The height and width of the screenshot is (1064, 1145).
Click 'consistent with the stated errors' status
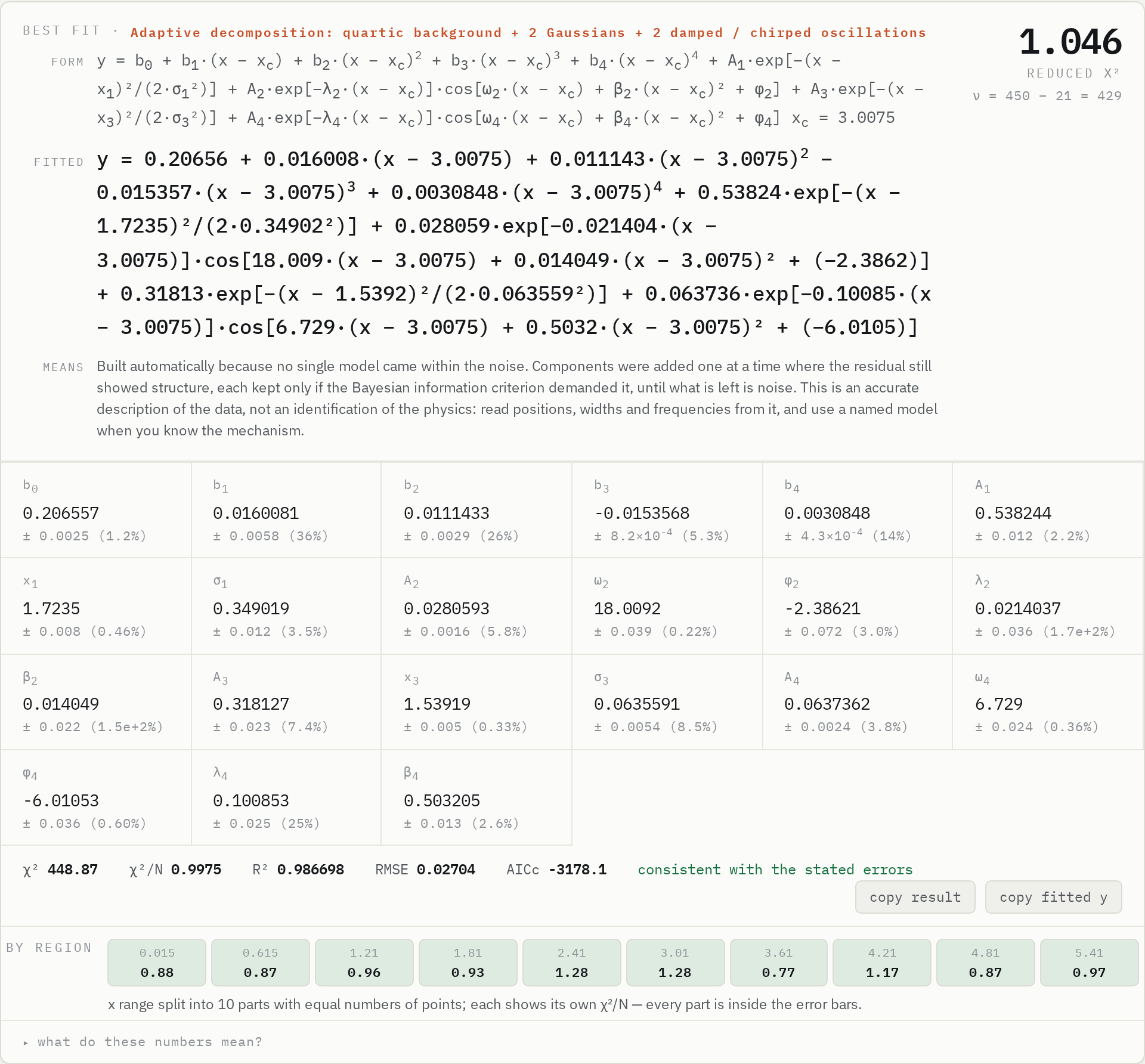(x=775, y=870)
